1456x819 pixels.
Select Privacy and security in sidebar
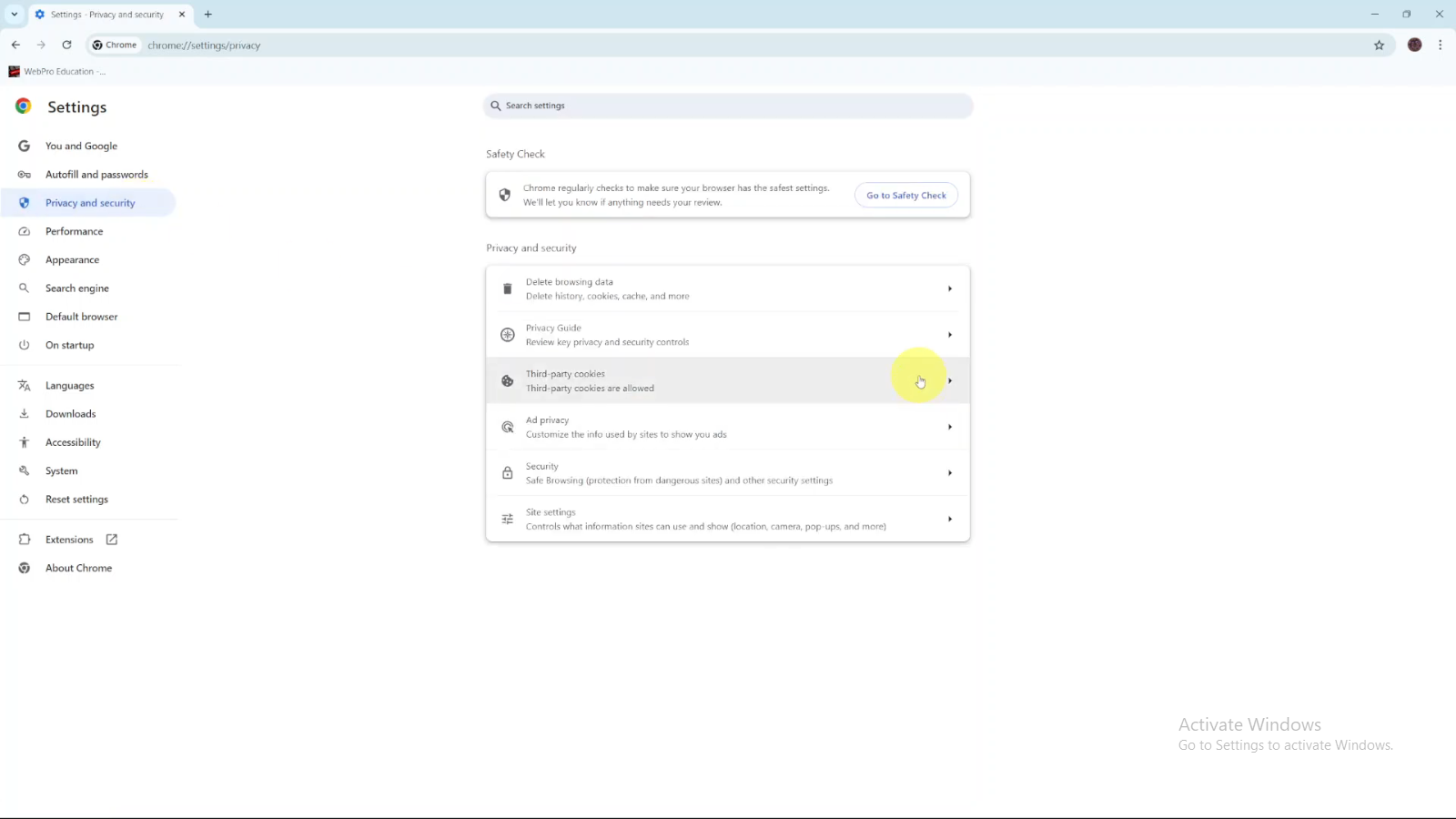click(88, 203)
